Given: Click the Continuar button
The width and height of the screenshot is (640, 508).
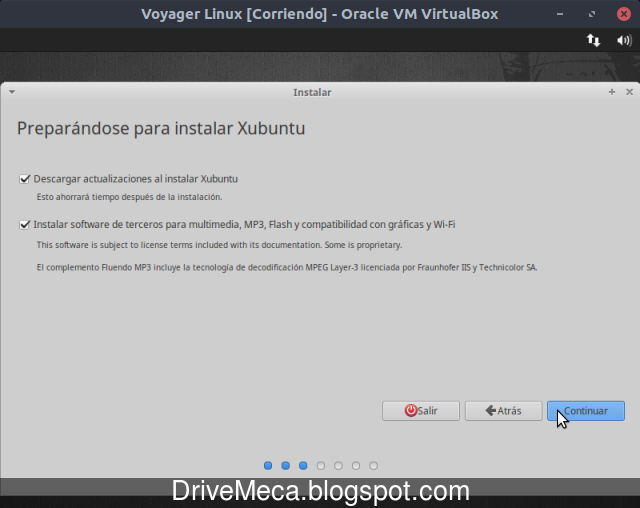Looking at the screenshot, I should click(586, 410).
